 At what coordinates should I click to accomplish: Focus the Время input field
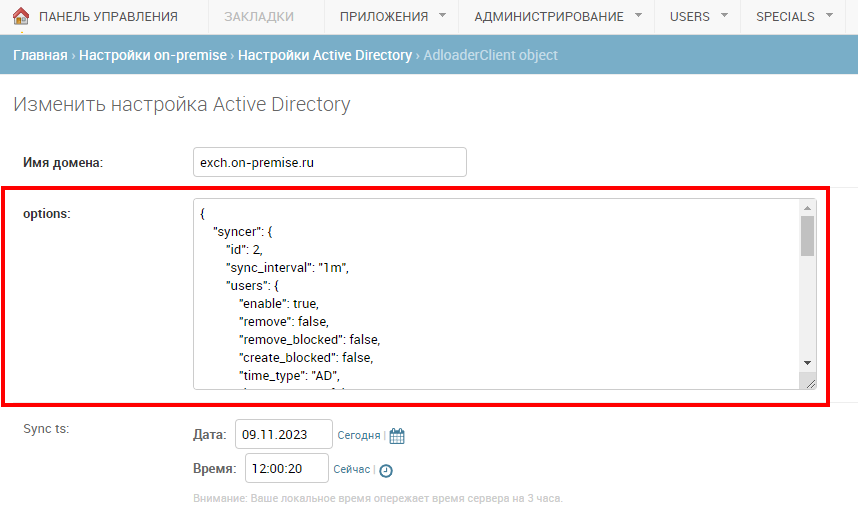coord(286,468)
